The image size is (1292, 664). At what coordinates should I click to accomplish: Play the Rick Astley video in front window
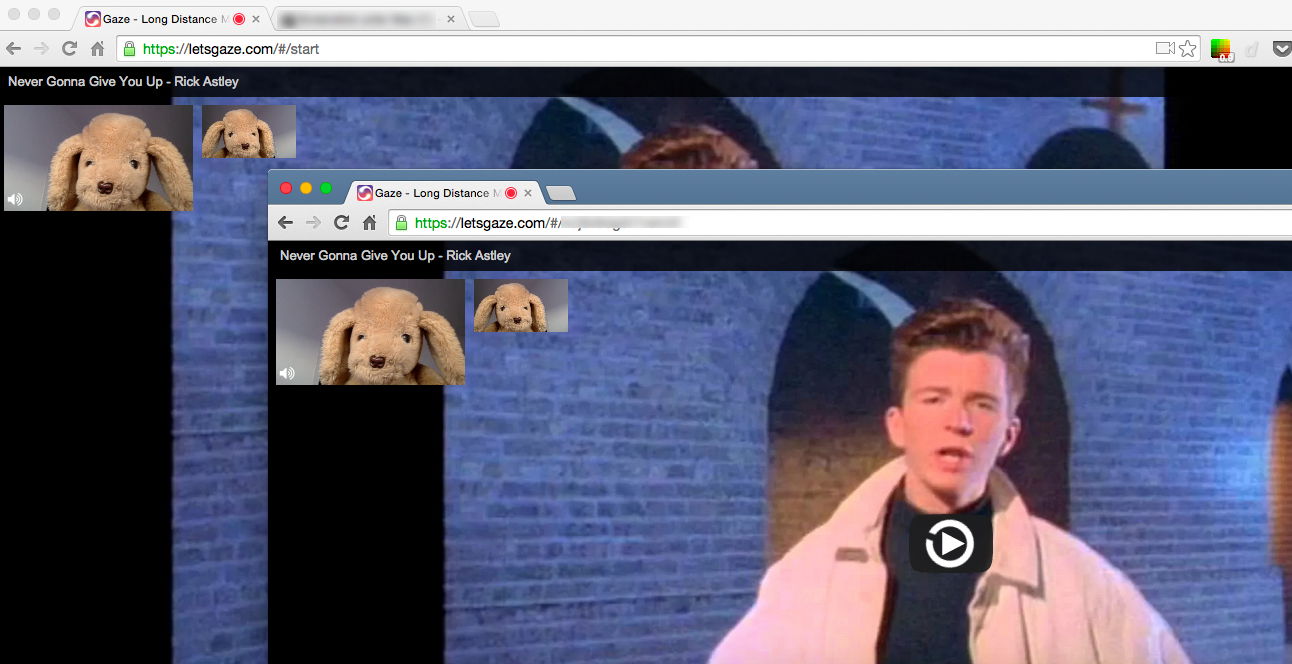(x=950, y=544)
